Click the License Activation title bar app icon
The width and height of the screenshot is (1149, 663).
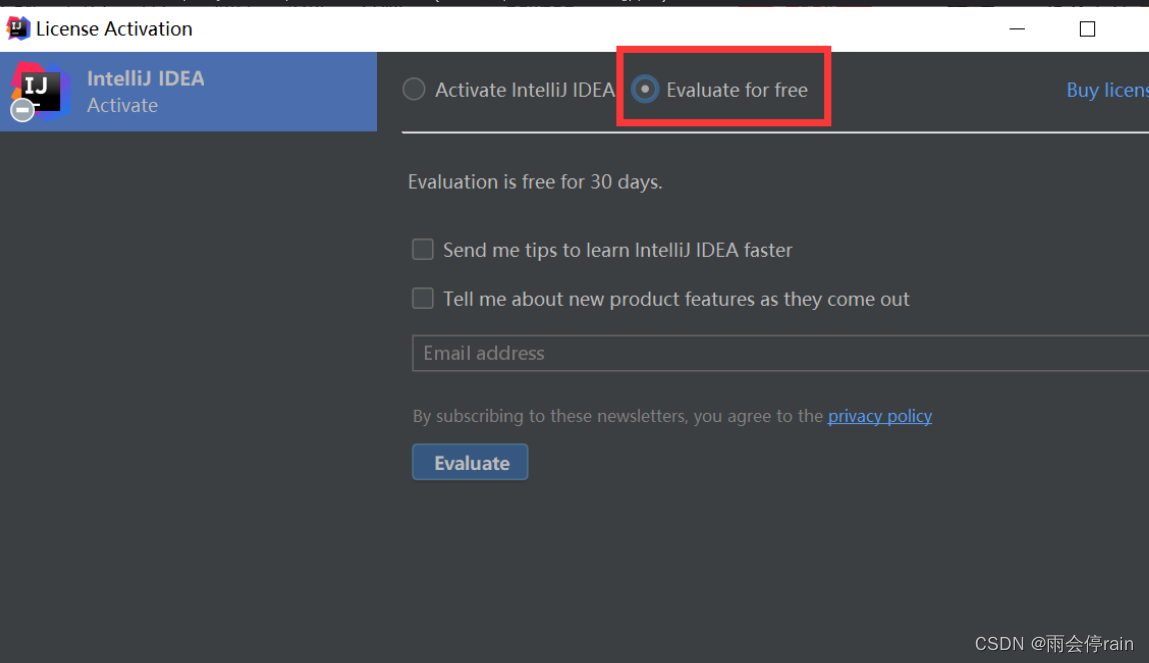[18, 29]
